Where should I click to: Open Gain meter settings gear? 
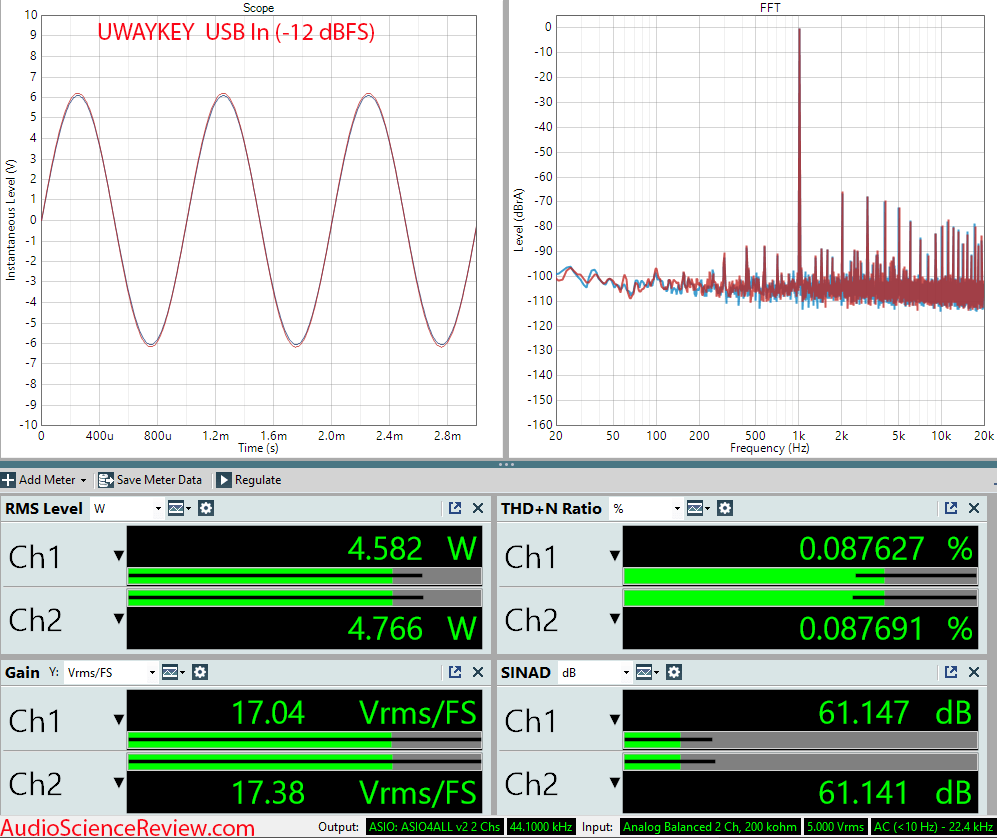[x=200, y=672]
